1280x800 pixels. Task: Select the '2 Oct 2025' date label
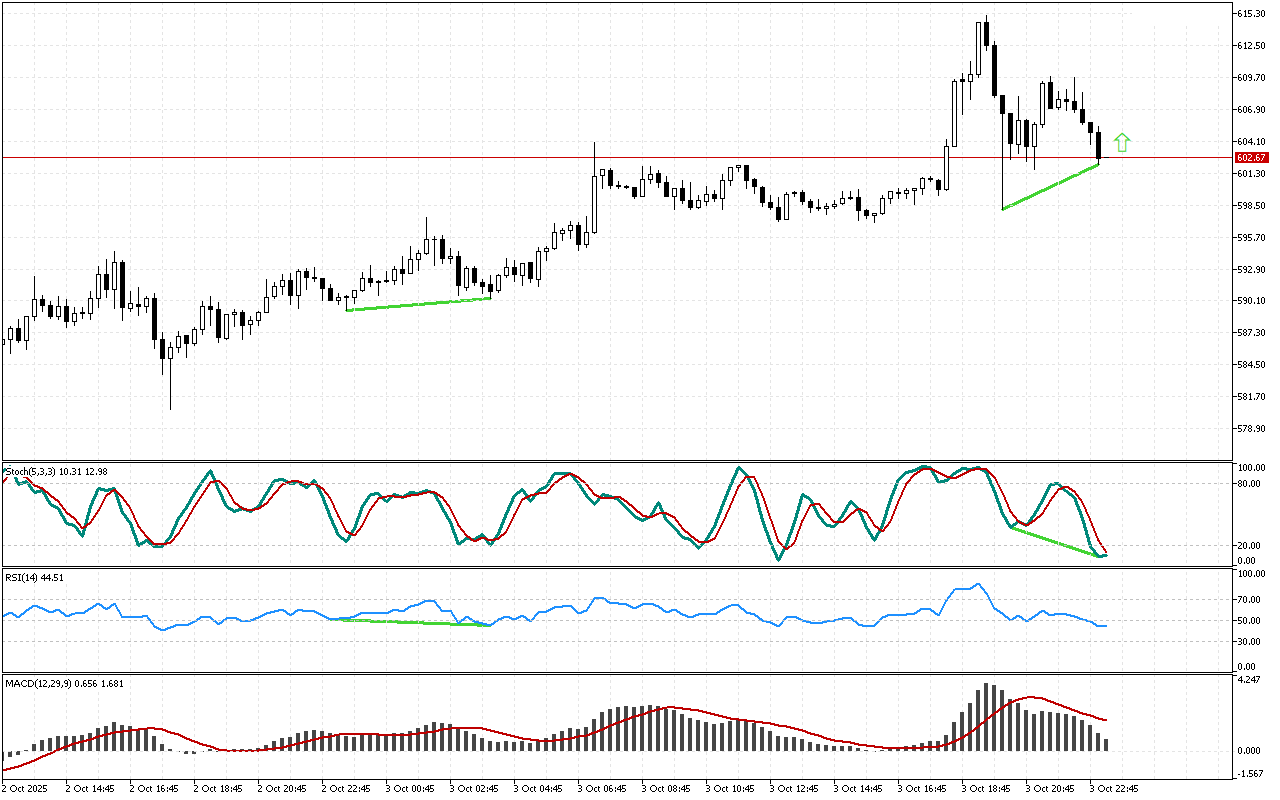click(x=27, y=788)
